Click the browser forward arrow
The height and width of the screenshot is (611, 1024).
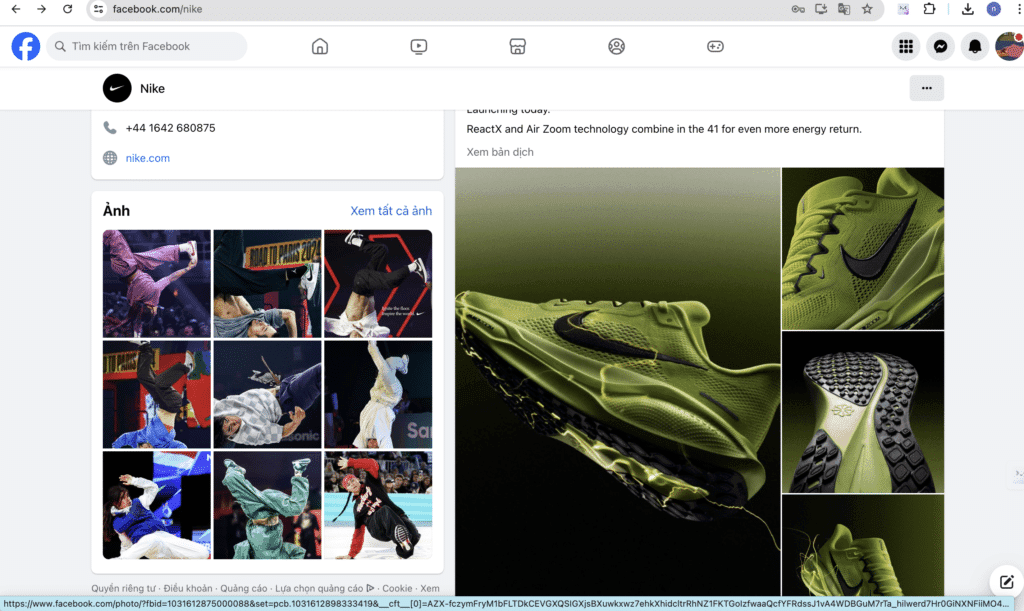click(x=41, y=9)
